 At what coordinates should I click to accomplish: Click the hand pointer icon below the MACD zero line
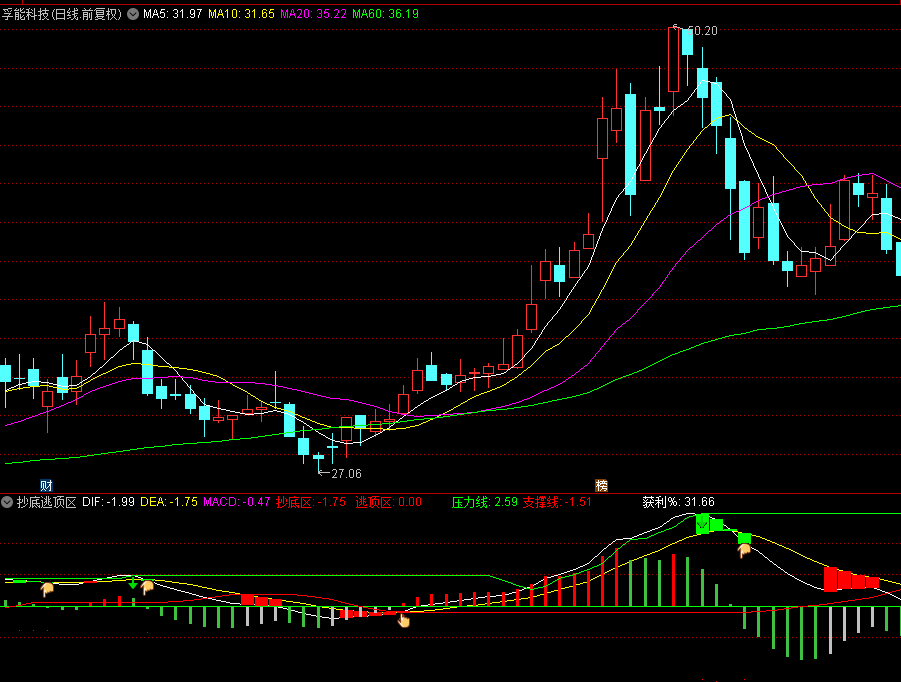(404, 620)
